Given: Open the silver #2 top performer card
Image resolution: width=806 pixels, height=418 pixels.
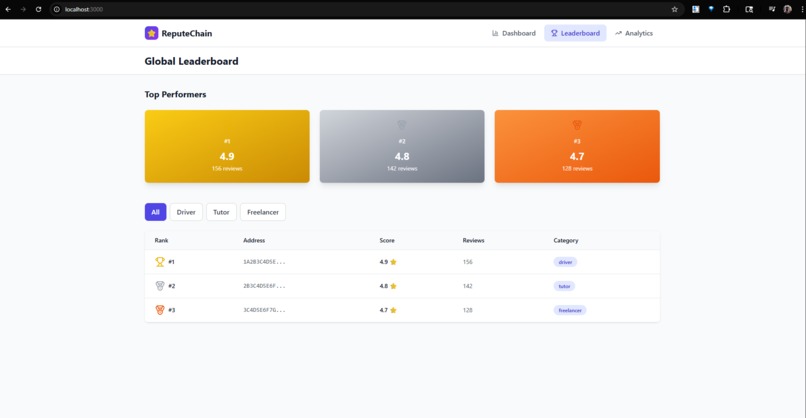Looking at the screenshot, I should click(402, 146).
